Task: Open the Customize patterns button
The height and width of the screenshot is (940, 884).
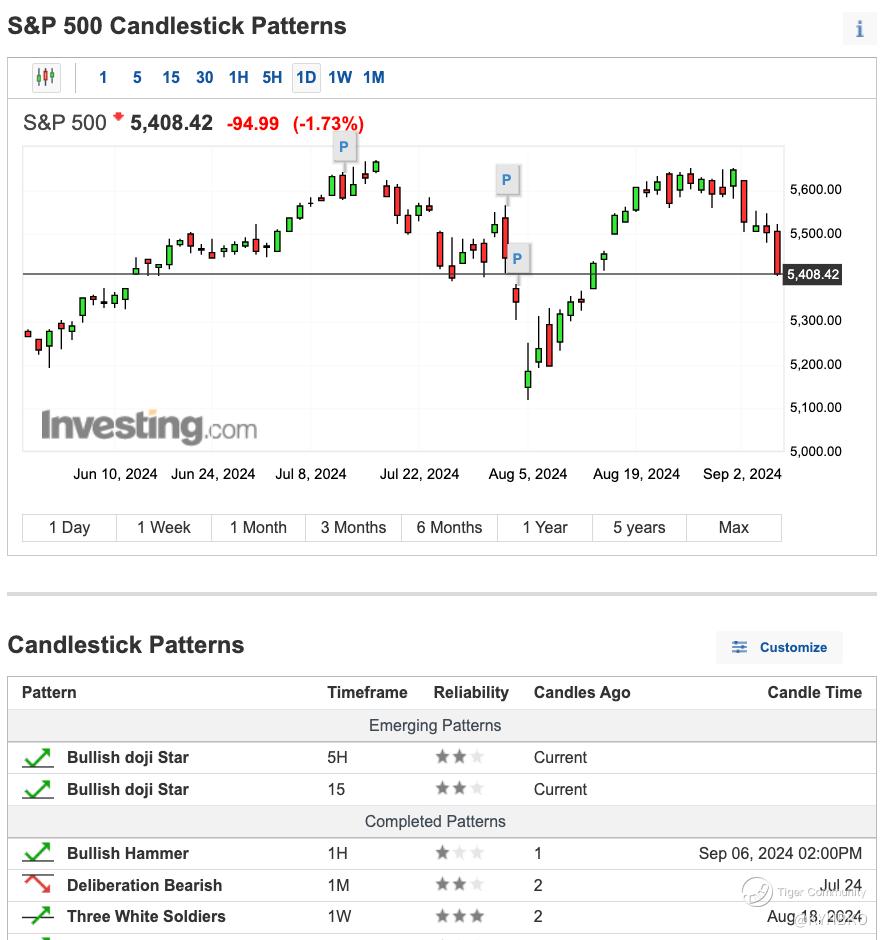Action: pyautogui.click(x=779, y=647)
